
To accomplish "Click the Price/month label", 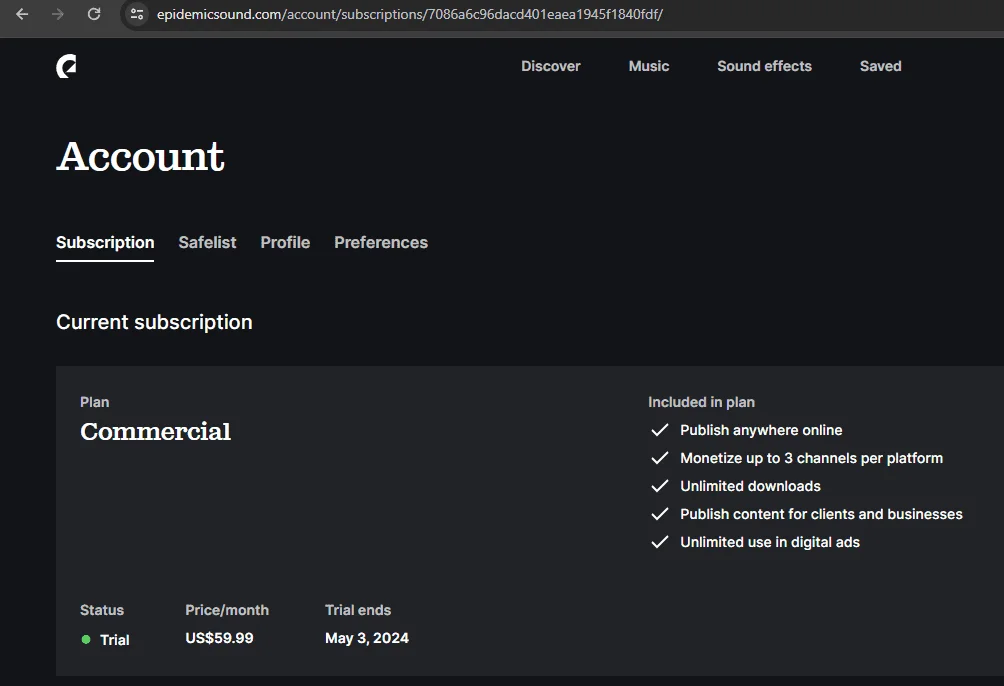I will (227, 610).
